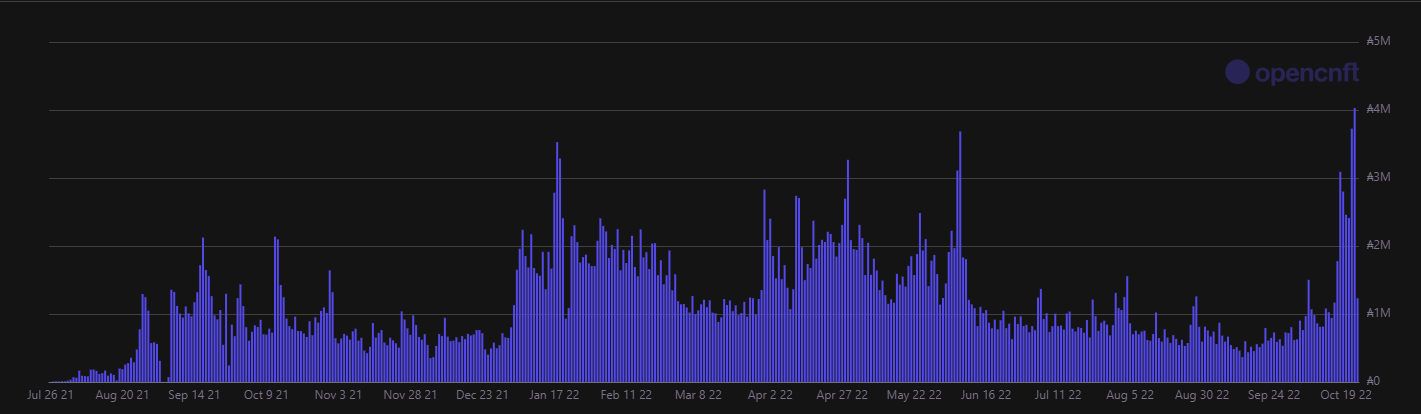Viewport: 1421px width, 414px height.
Task: Select the Jul 26 21 date label
Action: tap(50, 395)
